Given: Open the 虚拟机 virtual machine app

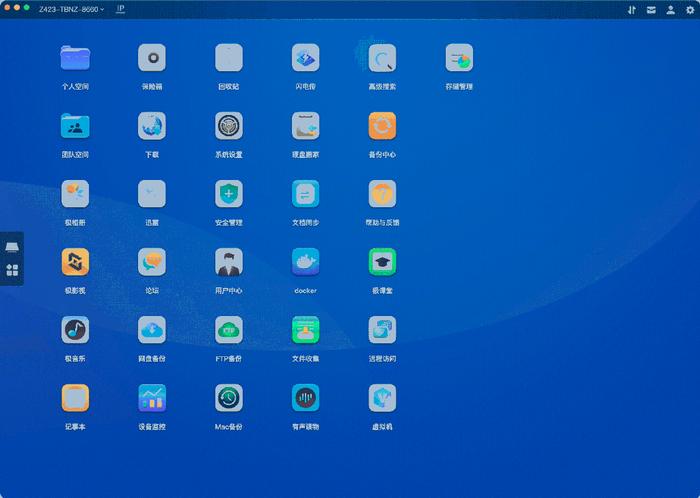Looking at the screenshot, I should pos(382,398).
